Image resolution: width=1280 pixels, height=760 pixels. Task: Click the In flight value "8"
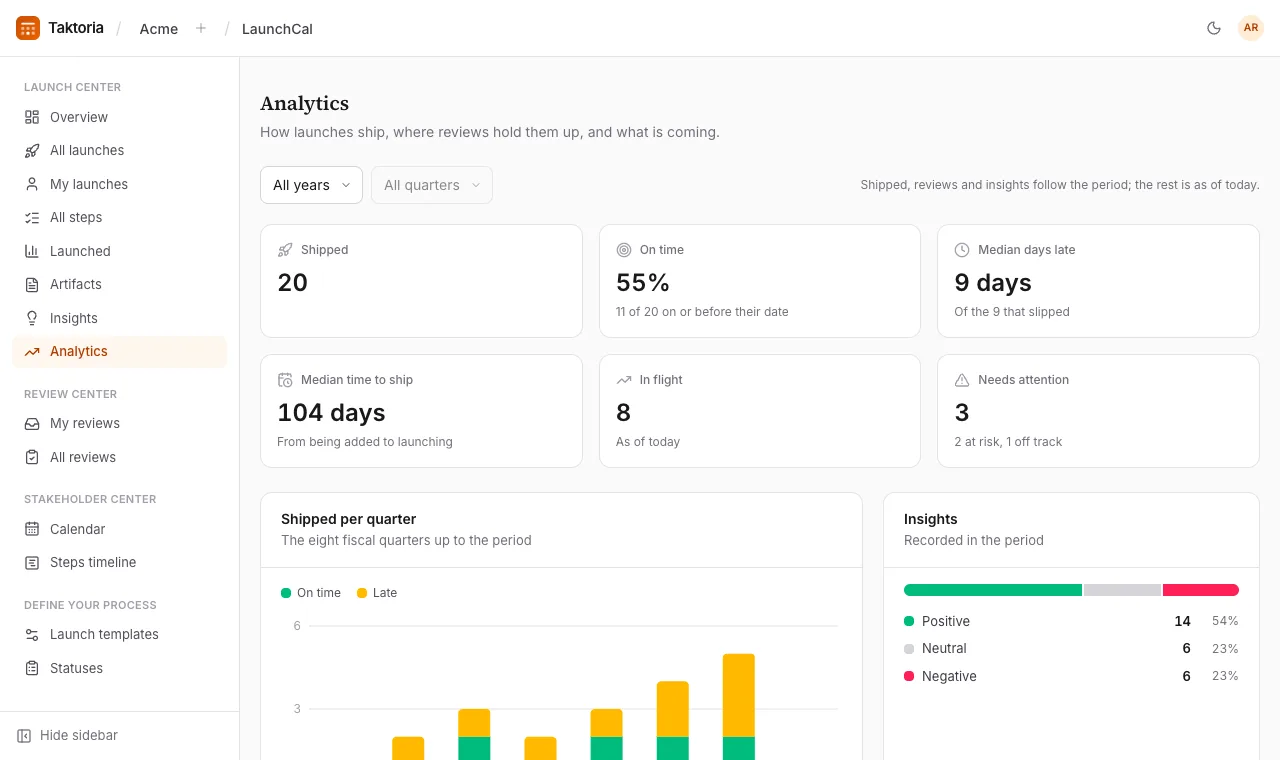tap(623, 412)
